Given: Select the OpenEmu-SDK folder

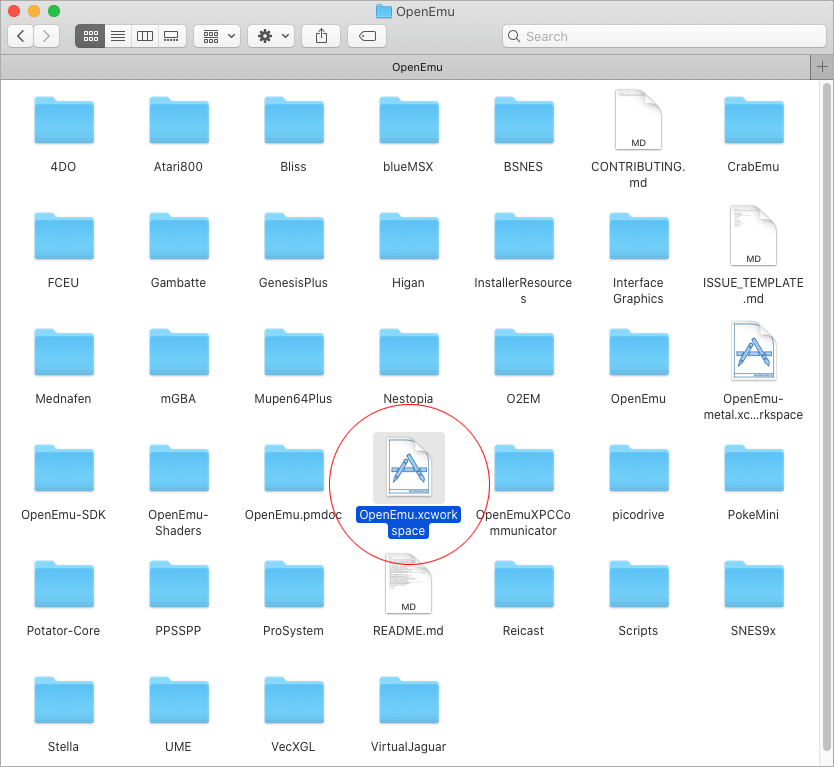Looking at the screenshot, I should click(x=64, y=468).
